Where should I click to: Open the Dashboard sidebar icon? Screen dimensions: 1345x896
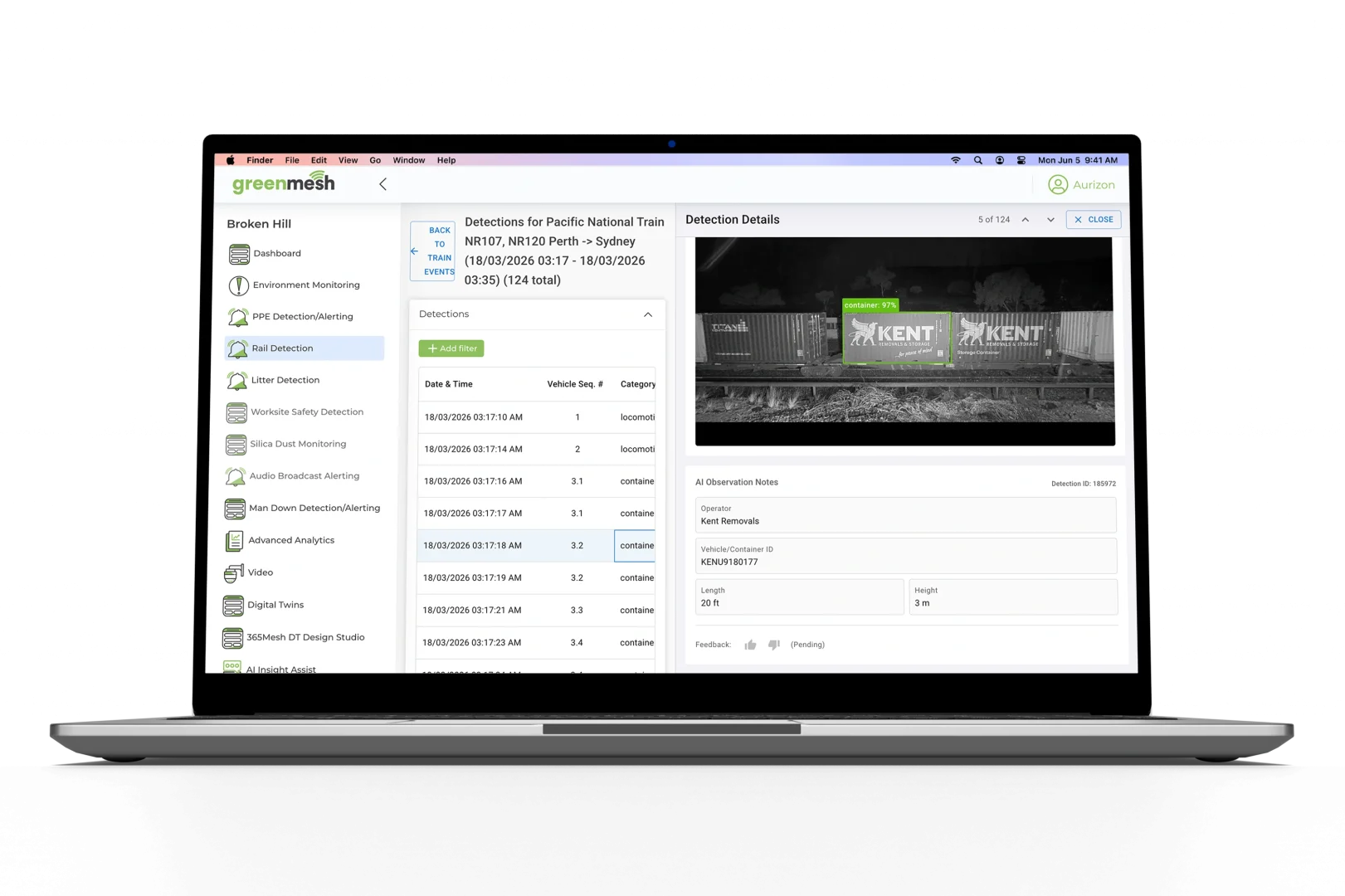[x=239, y=254]
